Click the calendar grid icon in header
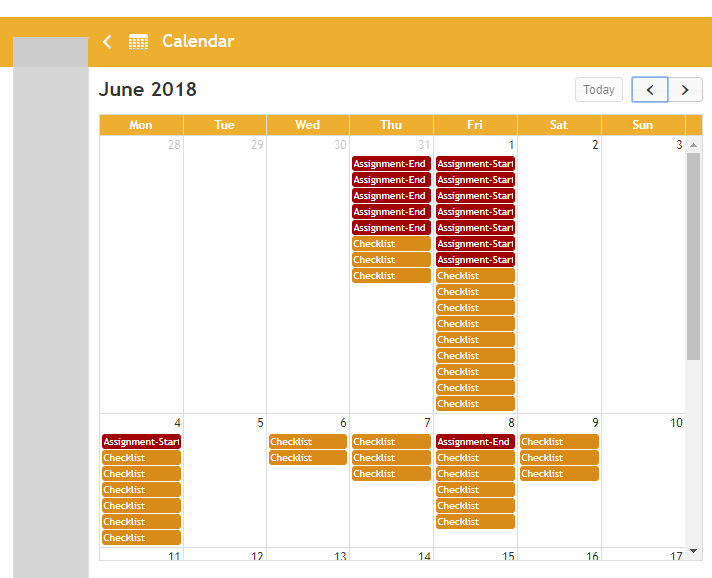This screenshot has height=578, width=712. pyautogui.click(x=138, y=42)
